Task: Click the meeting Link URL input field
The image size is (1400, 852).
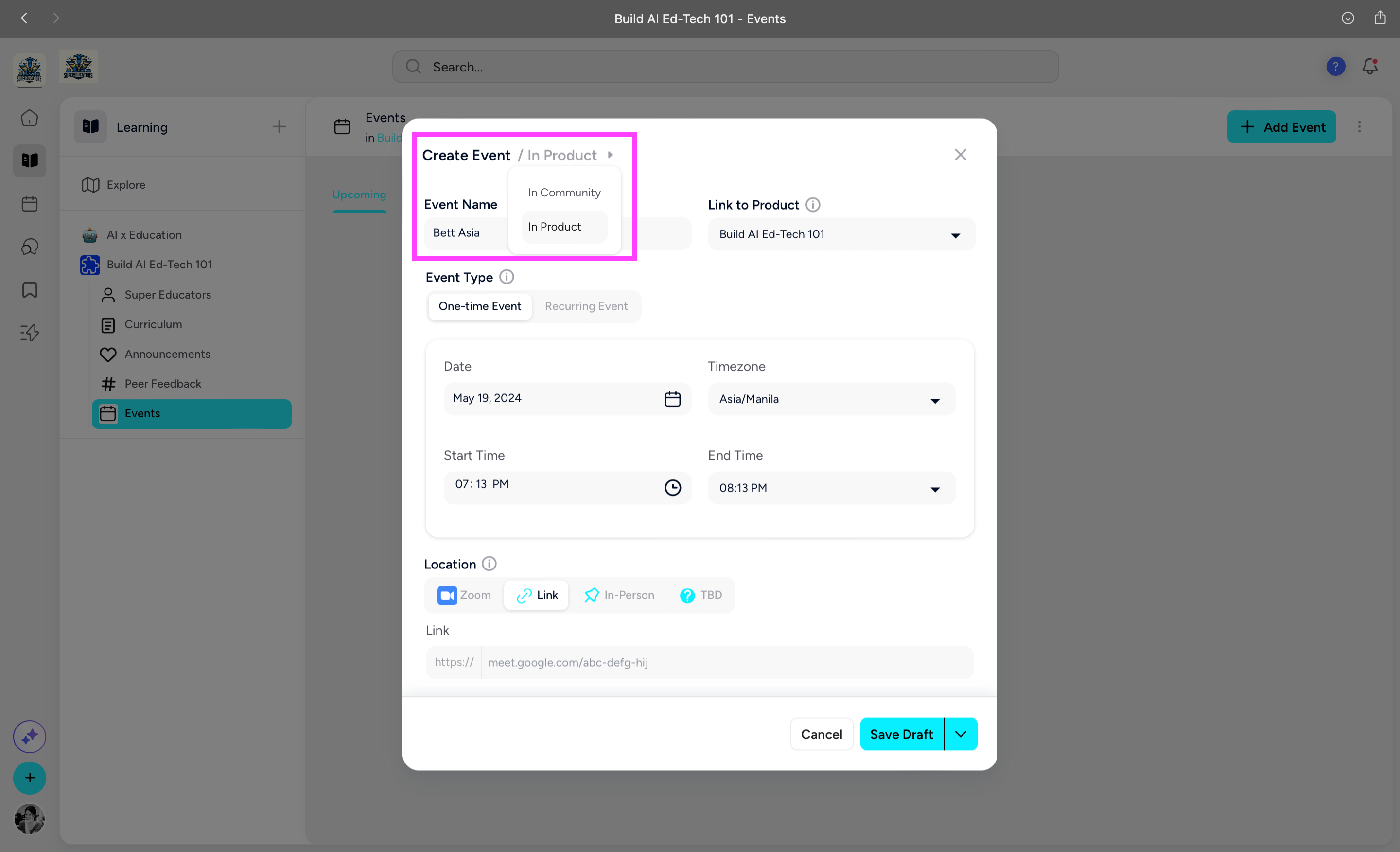Action: point(726,663)
